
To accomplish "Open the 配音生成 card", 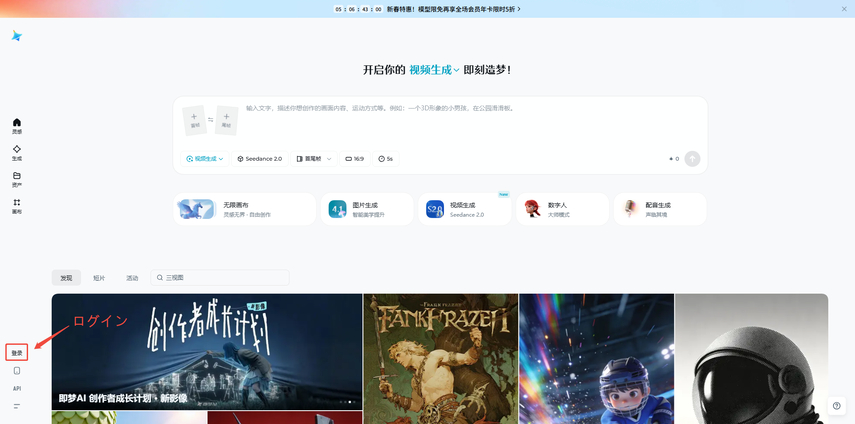I will click(x=660, y=209).
